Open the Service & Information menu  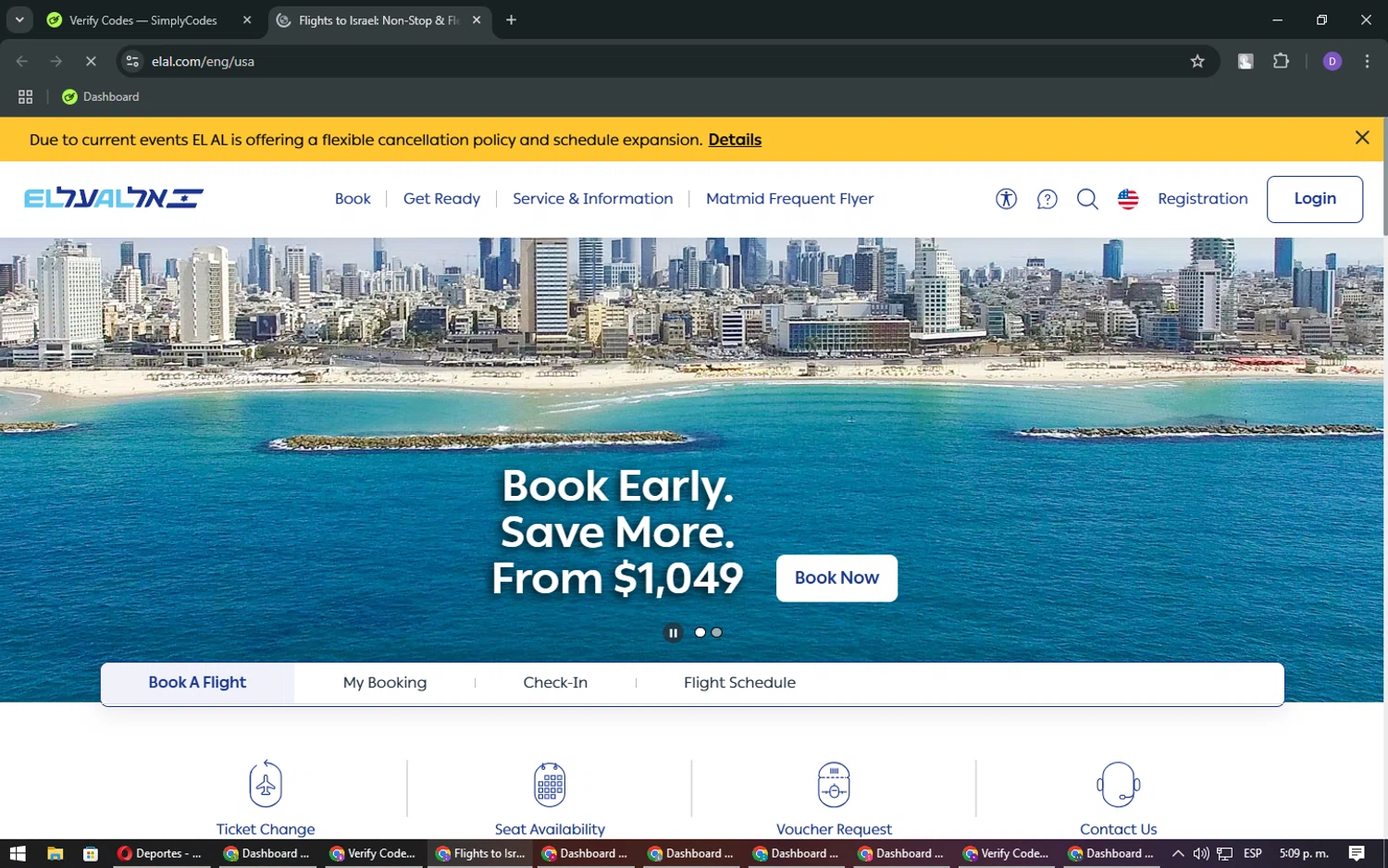[592, 199]
